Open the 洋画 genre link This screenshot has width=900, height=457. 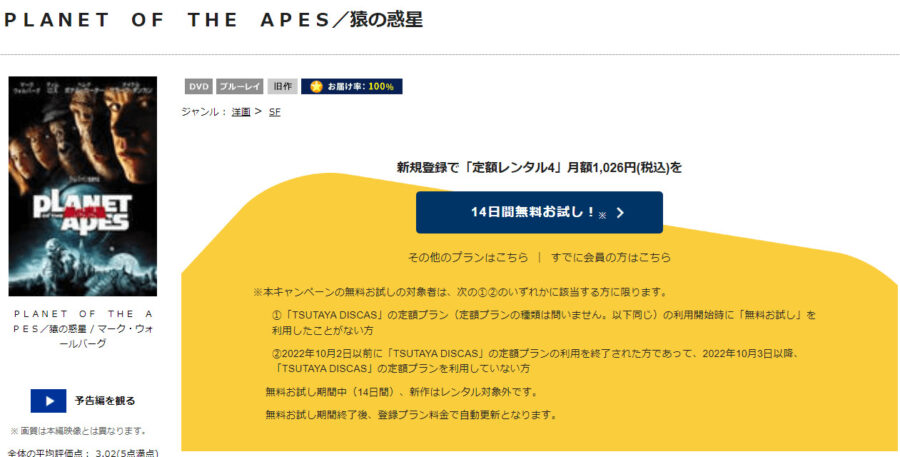241,112
